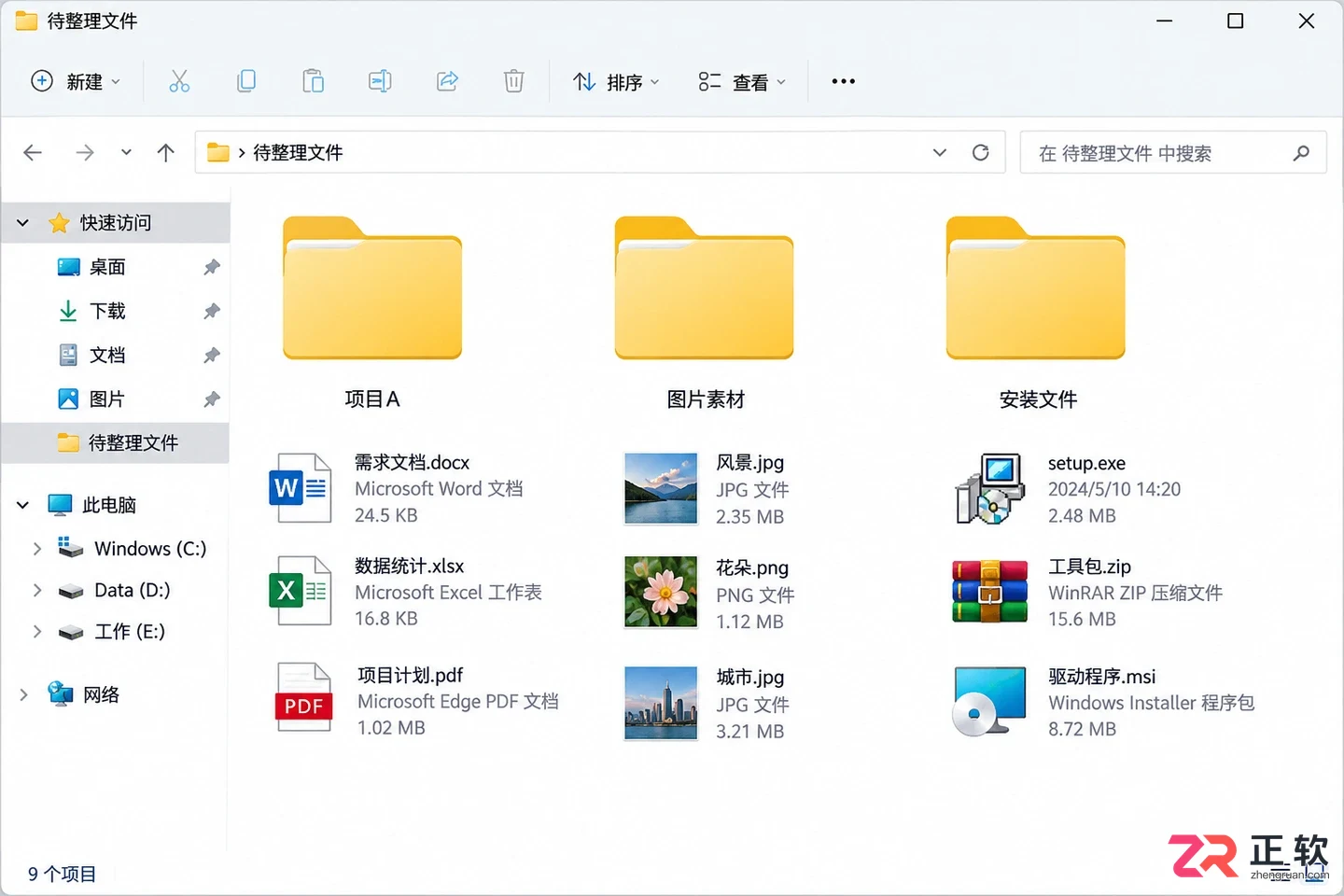Select the PDF icon of 项目计划.pdf
Viewport: 1344px width, 896px height.
click(x=303, y=697)
